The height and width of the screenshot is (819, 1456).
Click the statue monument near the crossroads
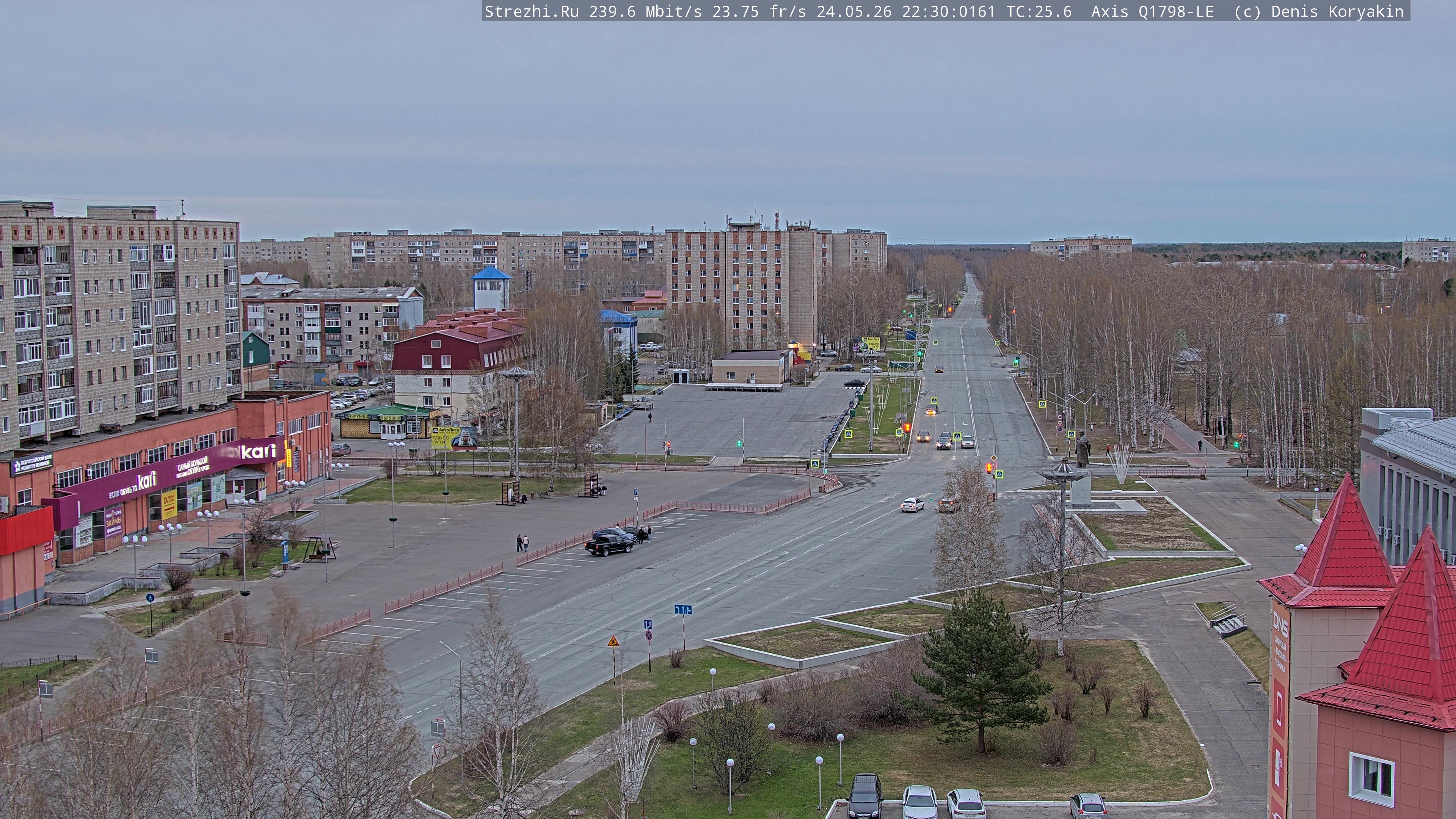click(x=1083, y=450)
